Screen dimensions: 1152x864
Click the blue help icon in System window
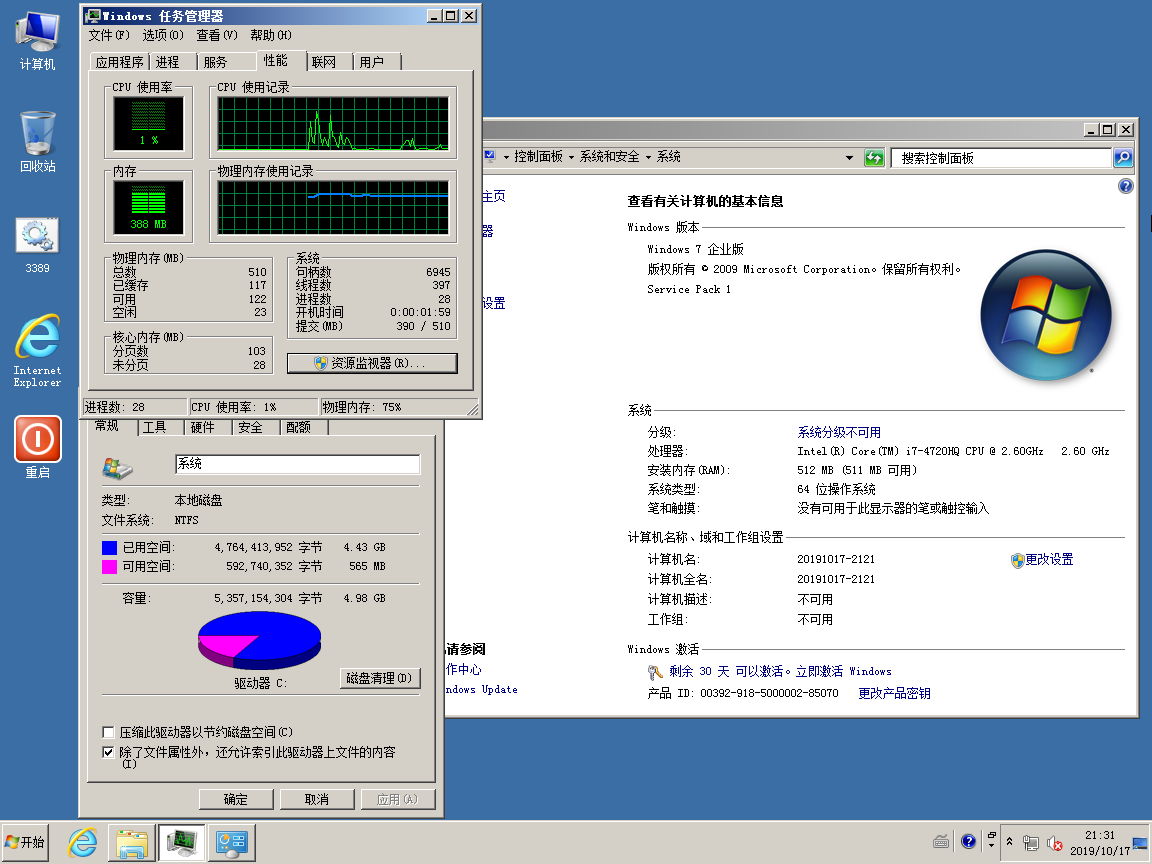[1126, 187]
